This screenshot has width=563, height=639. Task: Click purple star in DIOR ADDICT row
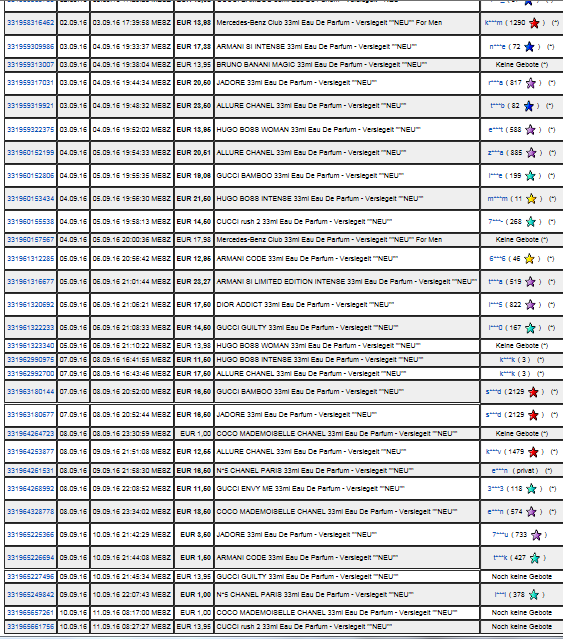click(x=530, y=305)
